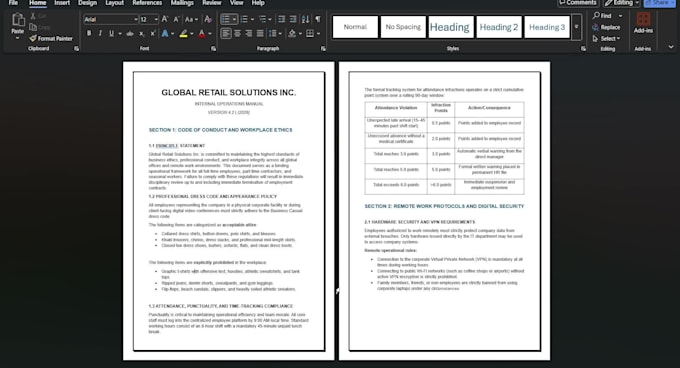Open the Review tab
The height and width of the screenshot is (368, 680).
[212, 3]
